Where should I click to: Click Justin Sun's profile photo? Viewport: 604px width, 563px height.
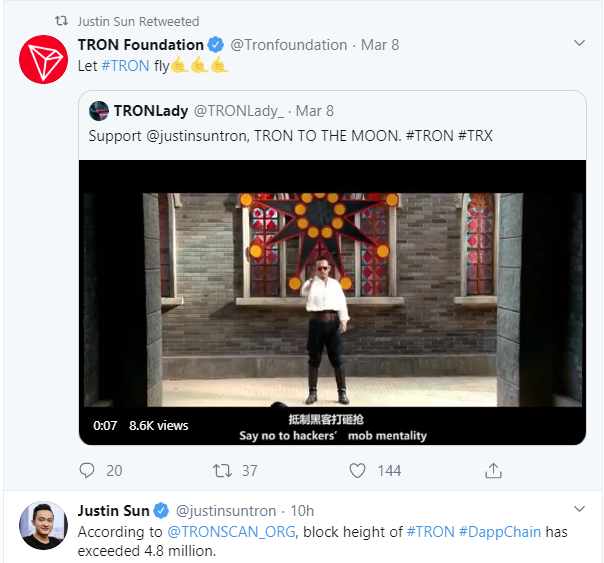(x=43, y=525)
